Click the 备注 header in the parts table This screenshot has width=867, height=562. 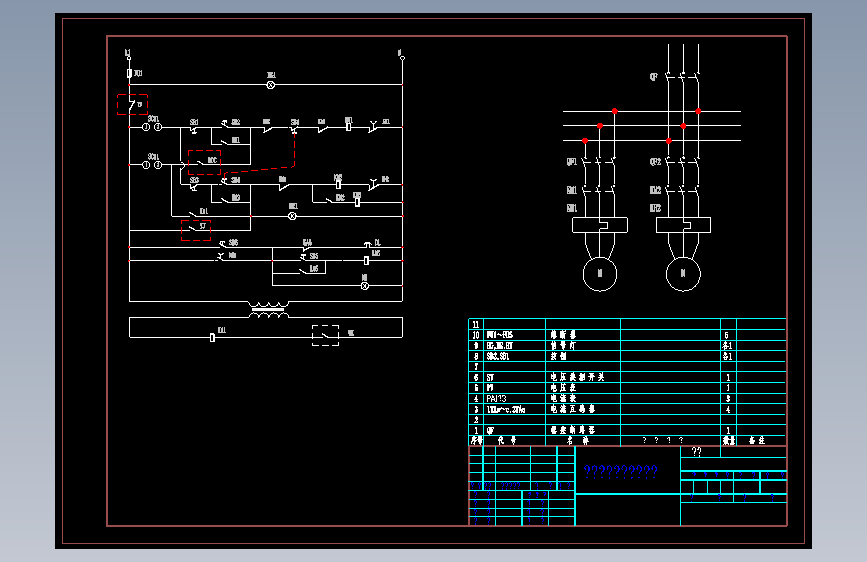point(757,440)
